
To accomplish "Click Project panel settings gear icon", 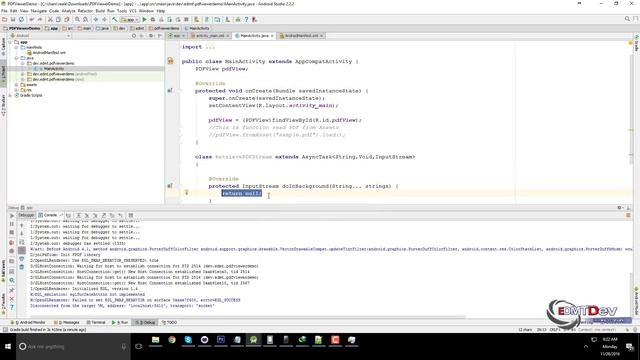I will 151,36.
